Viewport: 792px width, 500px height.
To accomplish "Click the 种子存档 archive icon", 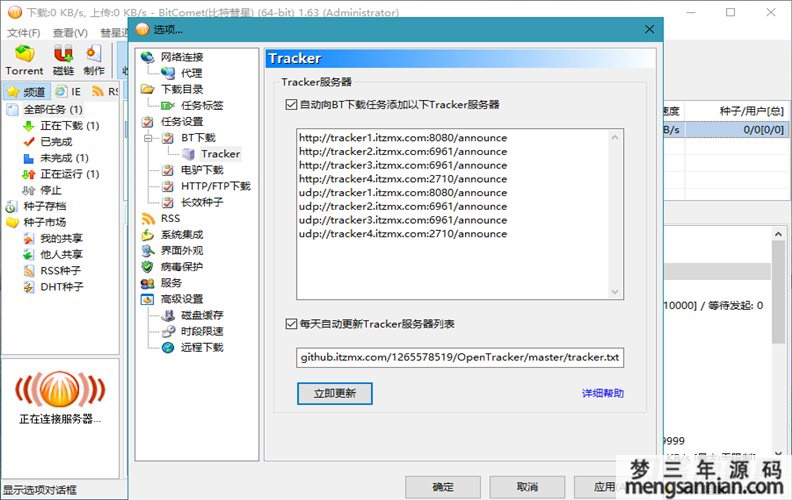I will click(12, 207).
